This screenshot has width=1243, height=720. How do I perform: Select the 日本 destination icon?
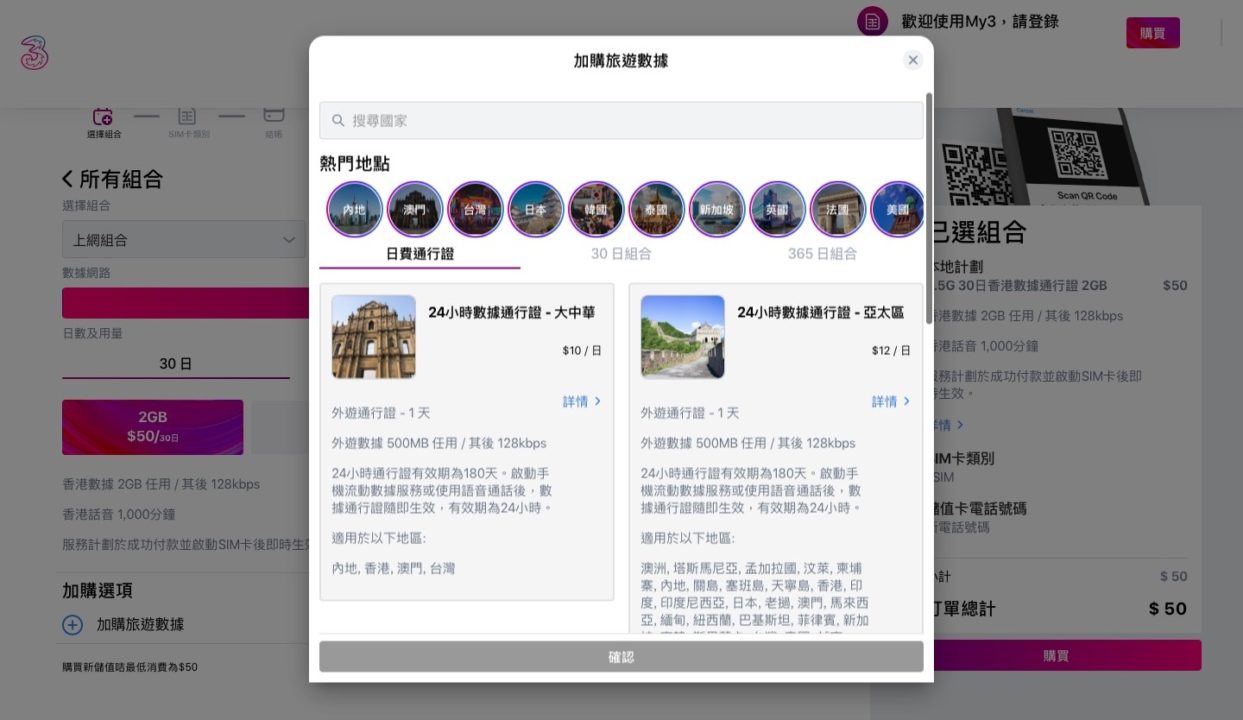[x=535, y=210]
